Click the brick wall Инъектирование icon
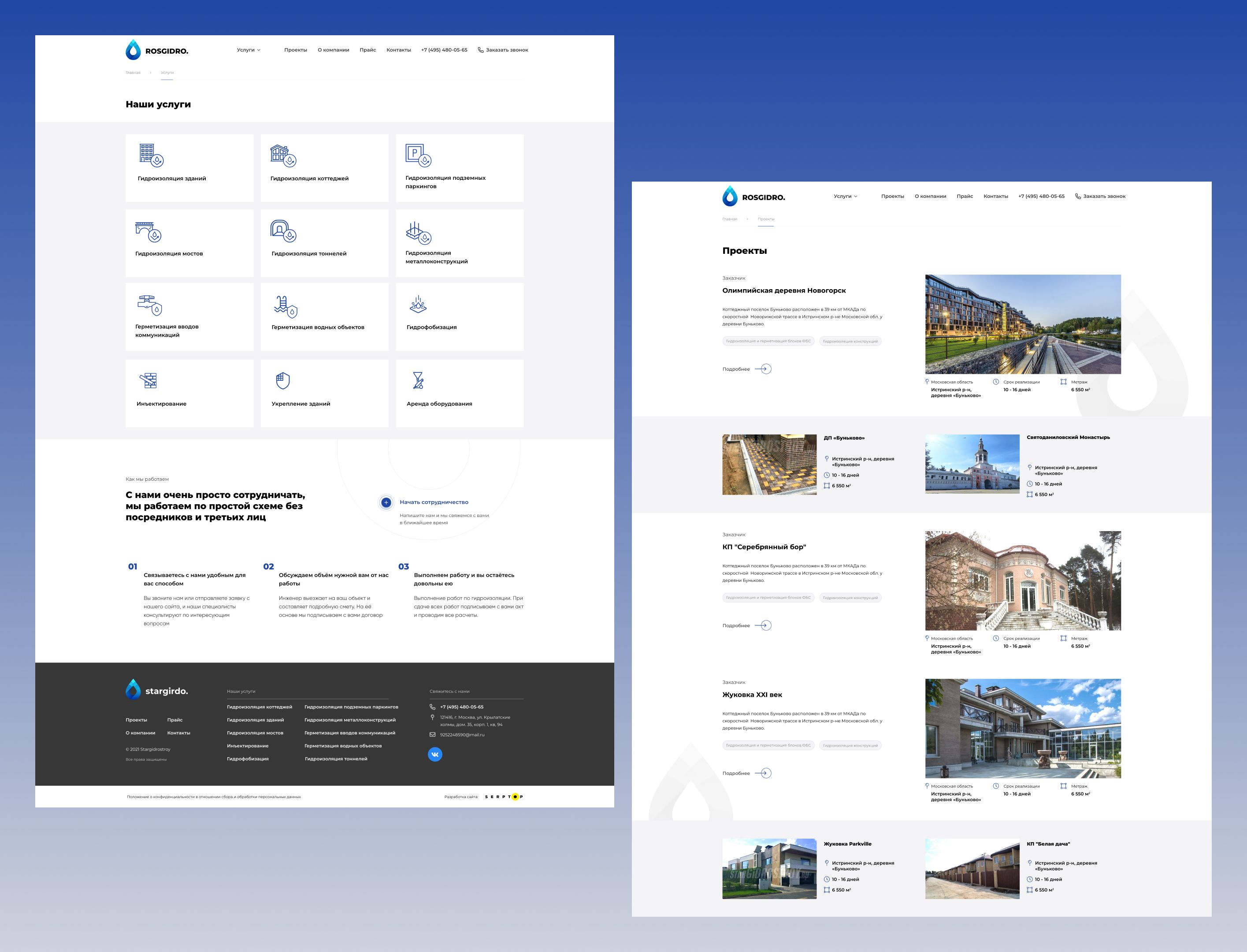The height and width of the screenshot is (952, 1247). coord(148,380)
